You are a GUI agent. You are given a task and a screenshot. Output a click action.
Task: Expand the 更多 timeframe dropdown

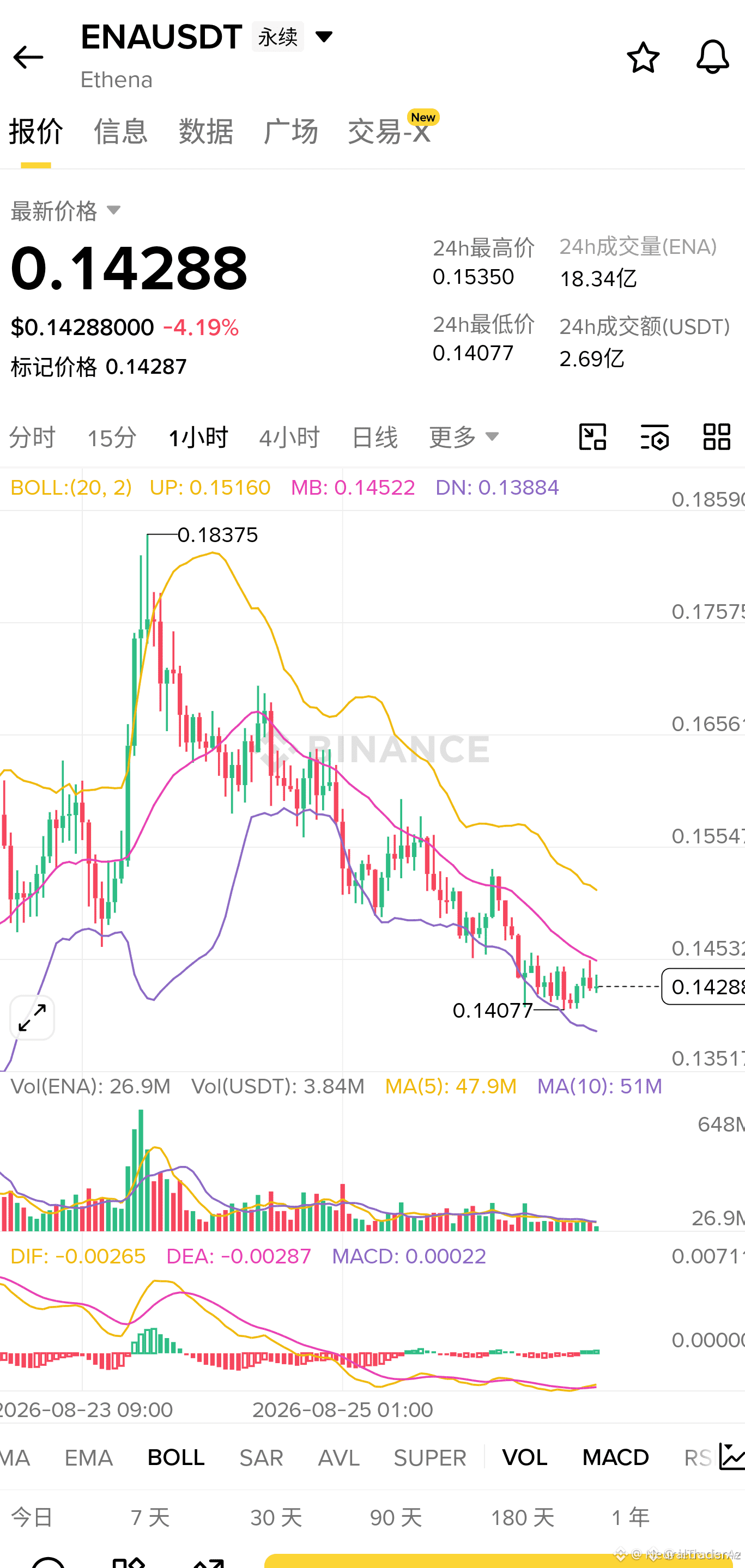[x=464, y=437]
